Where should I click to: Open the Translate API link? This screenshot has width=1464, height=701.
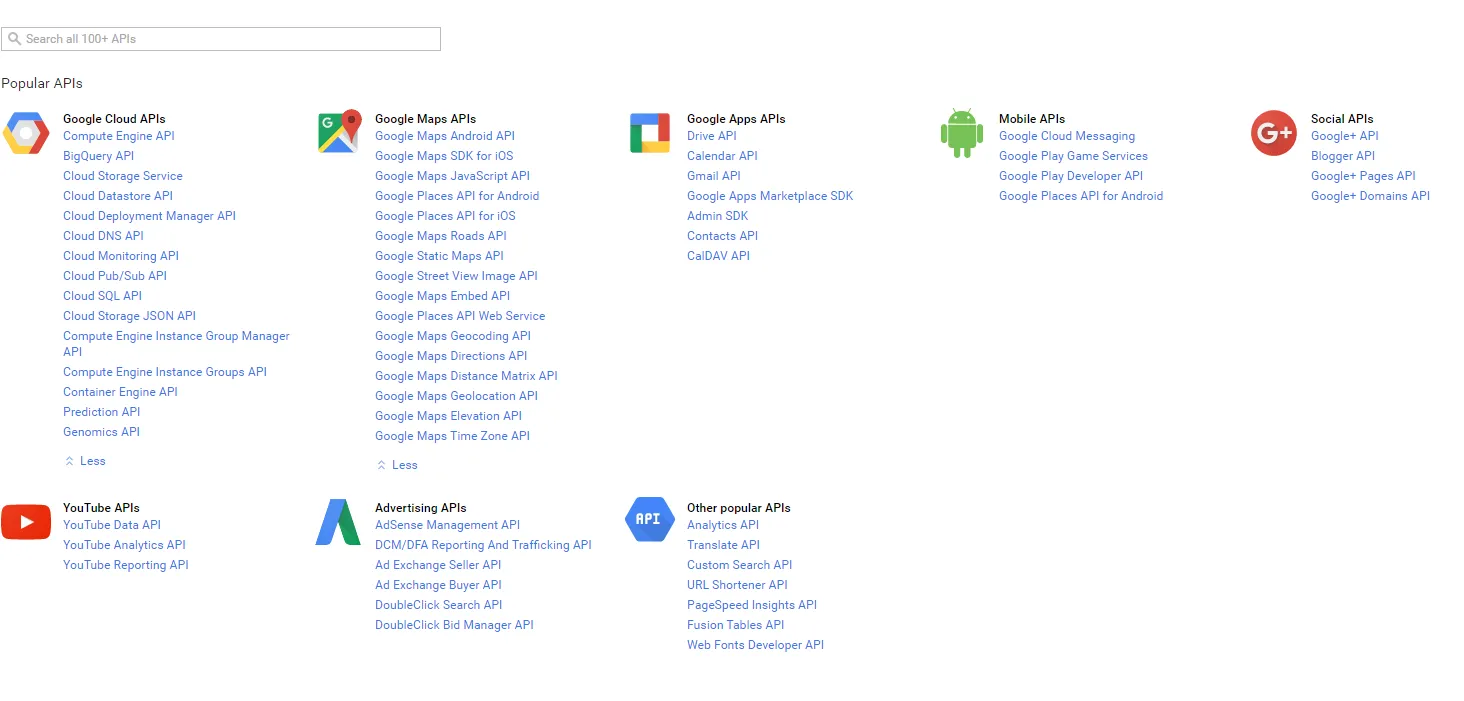point(723,545)
